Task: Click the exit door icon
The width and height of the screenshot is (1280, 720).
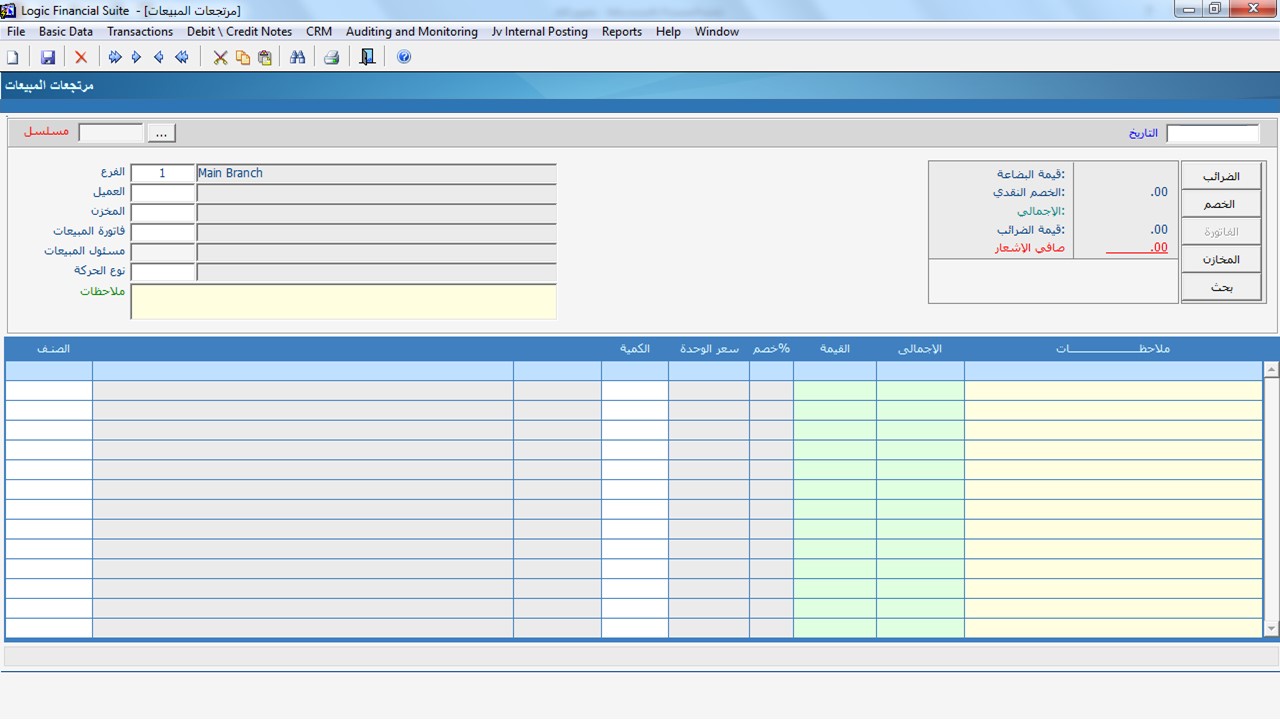Action: (x=367, y=57)
